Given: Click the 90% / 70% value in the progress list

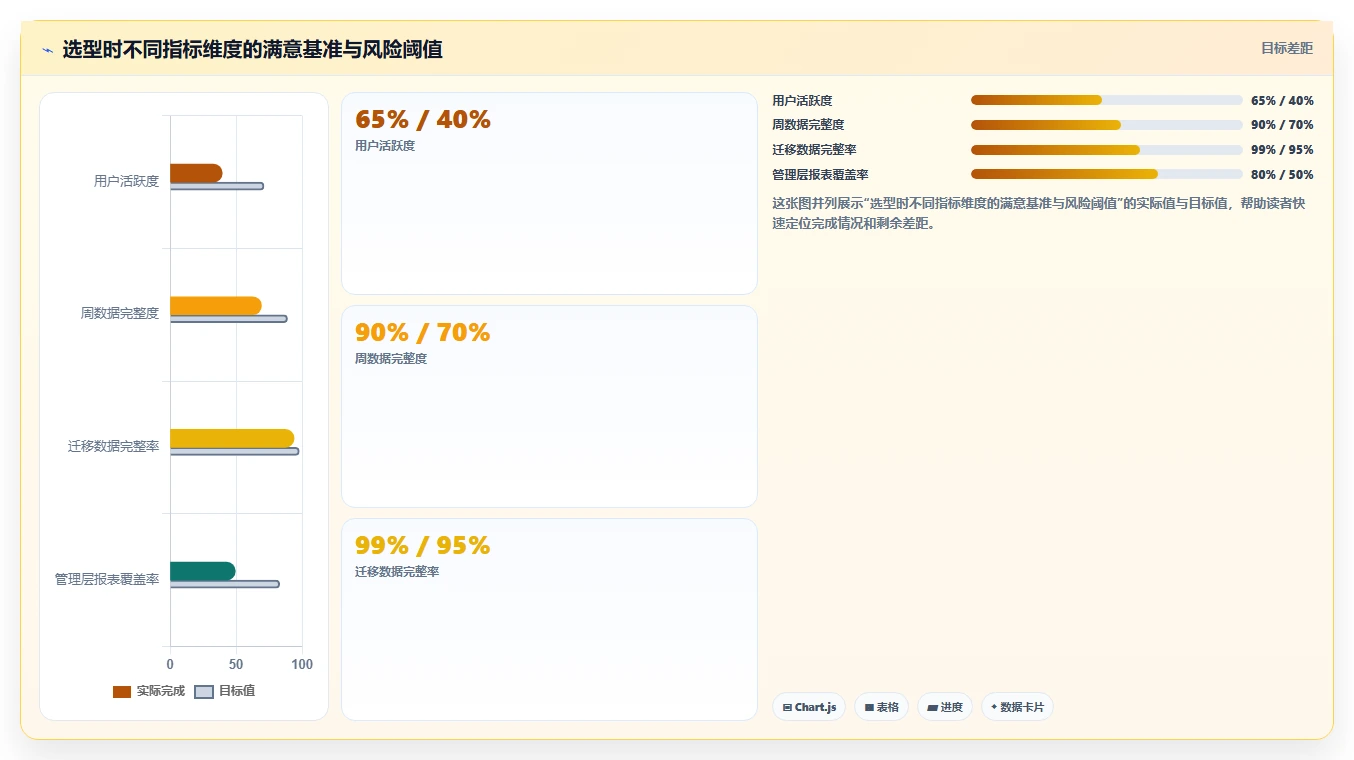Looking at the screenshot, I should click(1282, 125).
